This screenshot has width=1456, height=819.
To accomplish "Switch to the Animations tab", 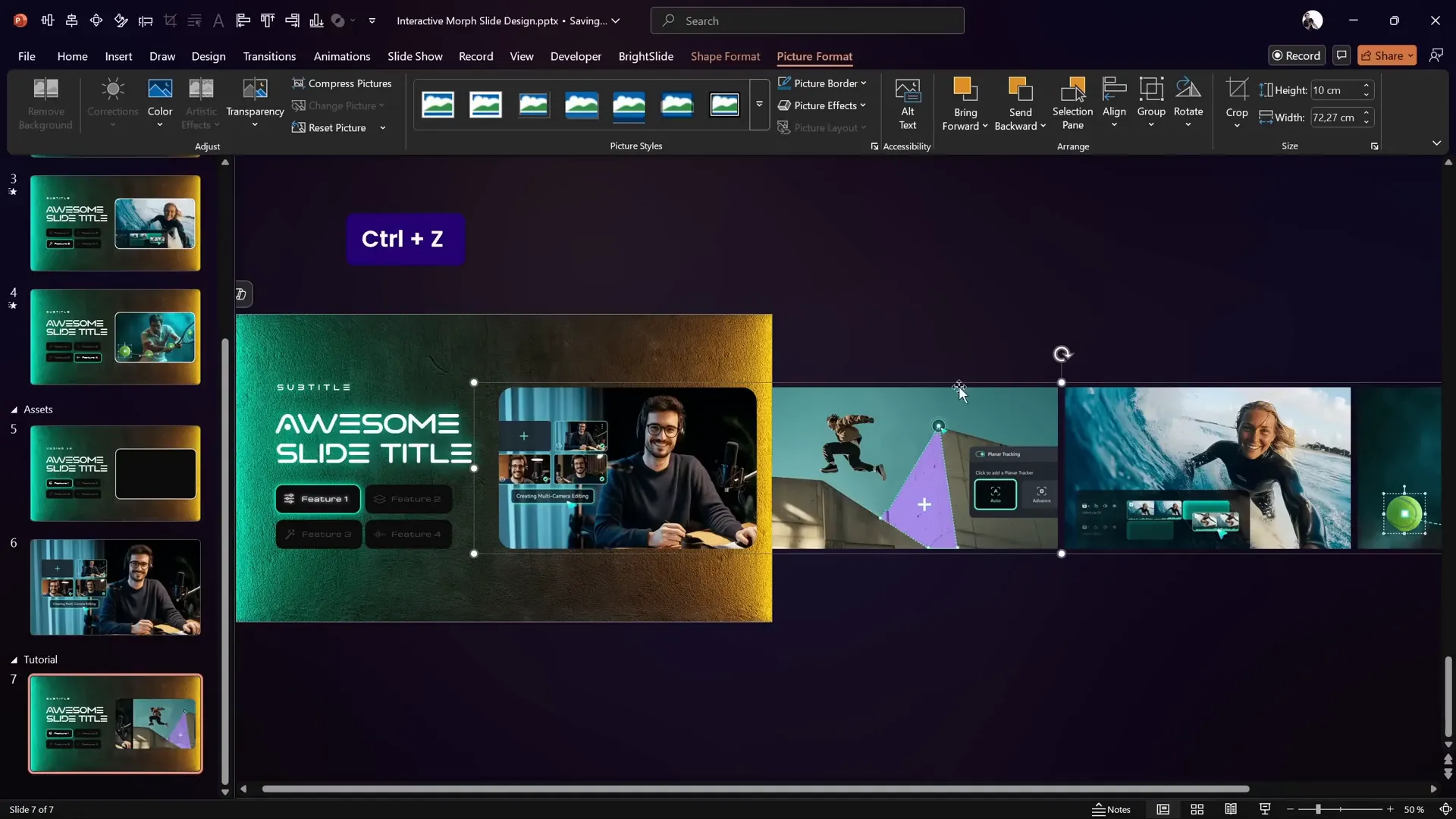I will [x=342, y=56].
